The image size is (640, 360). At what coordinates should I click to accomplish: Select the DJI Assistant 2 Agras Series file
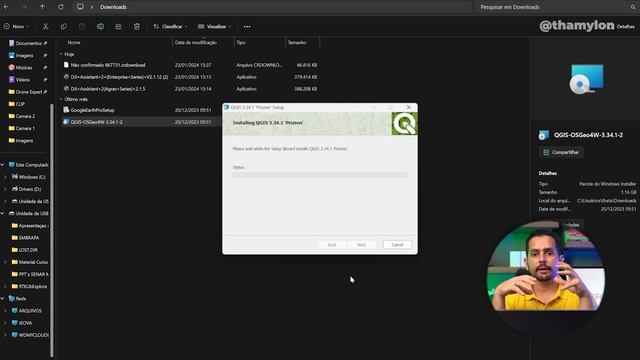click(107, 89)
